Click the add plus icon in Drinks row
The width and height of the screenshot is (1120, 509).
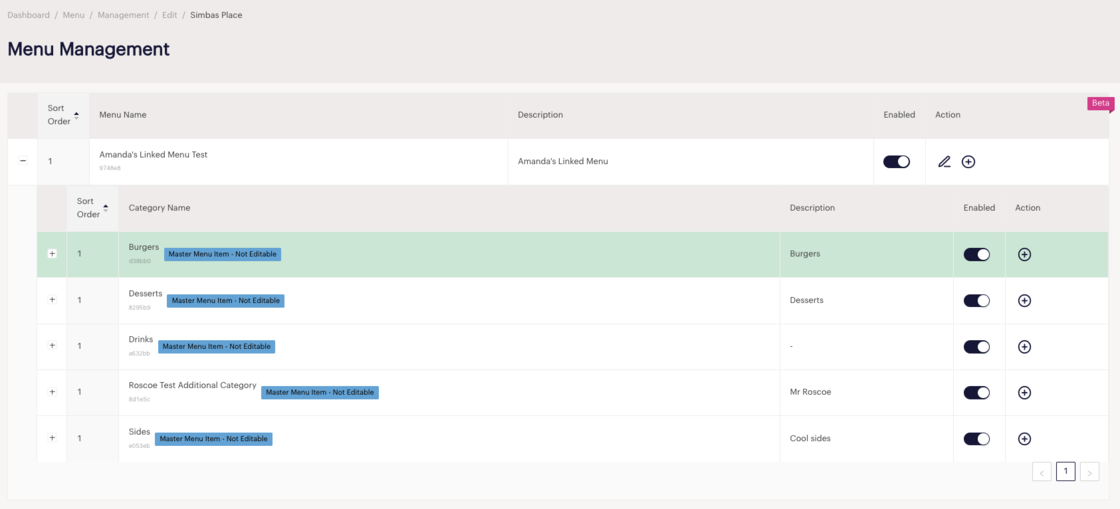tap(1024, 347)
